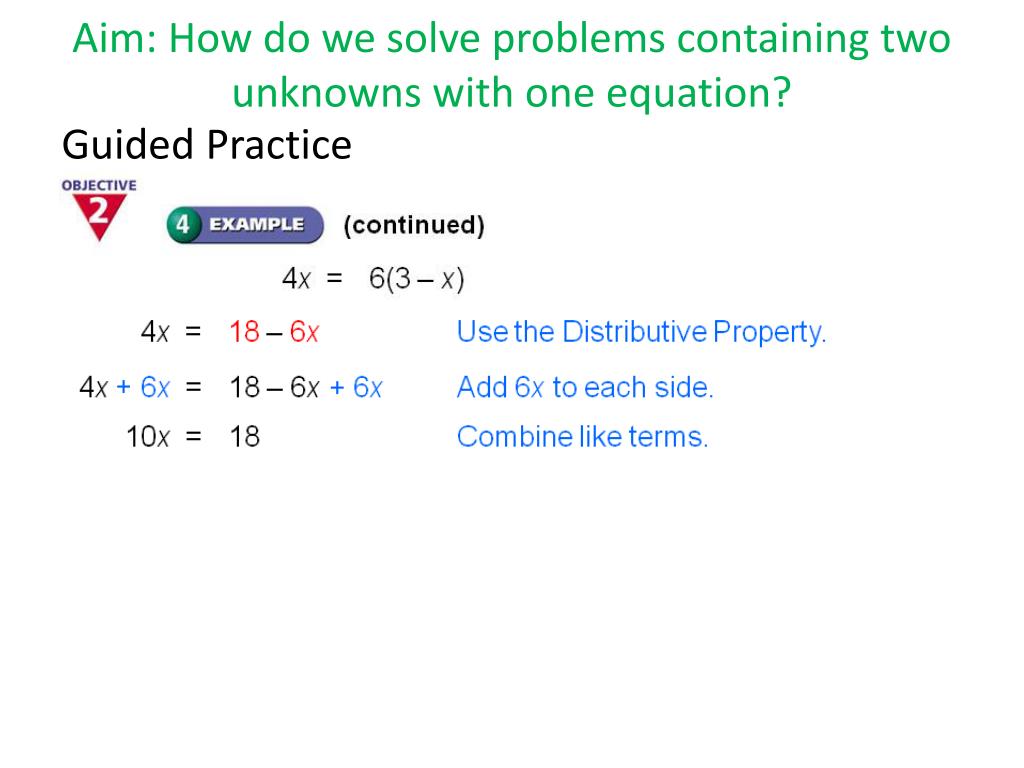Click 'Add 6x to each side.' hint
Viewport: 1024px width, 768px height.
[x=585, y=387]
